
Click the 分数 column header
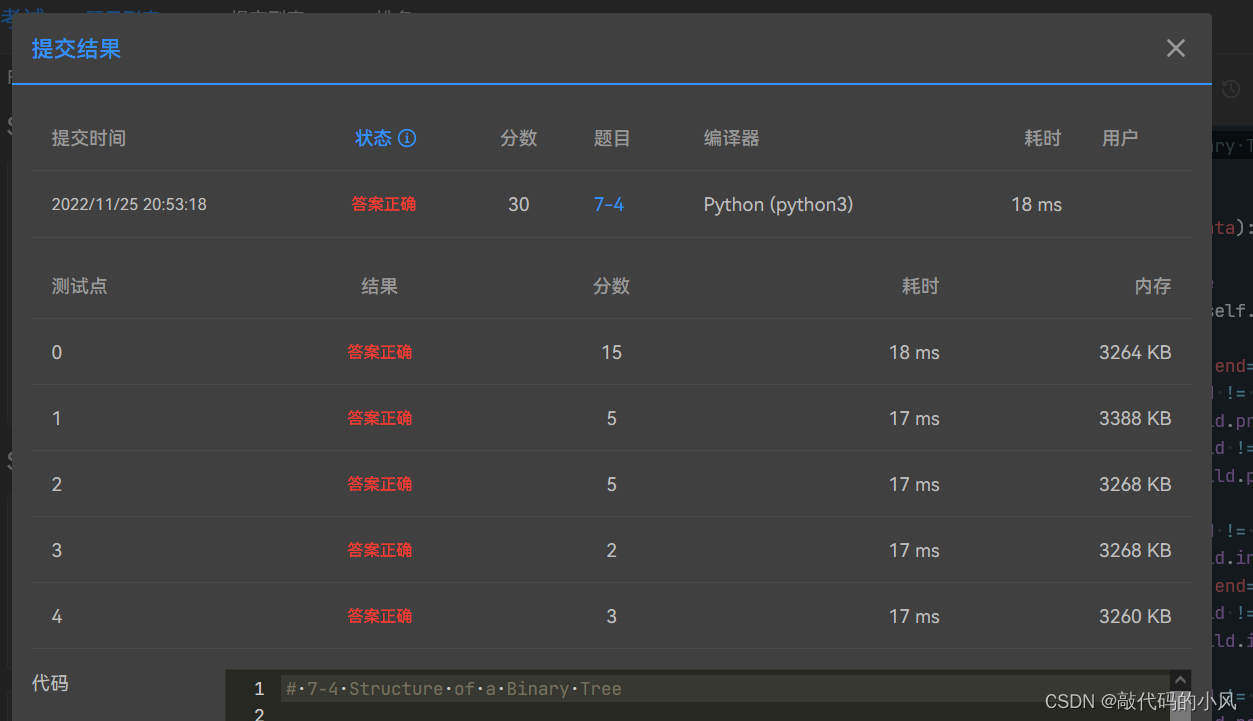click(518, 138)
